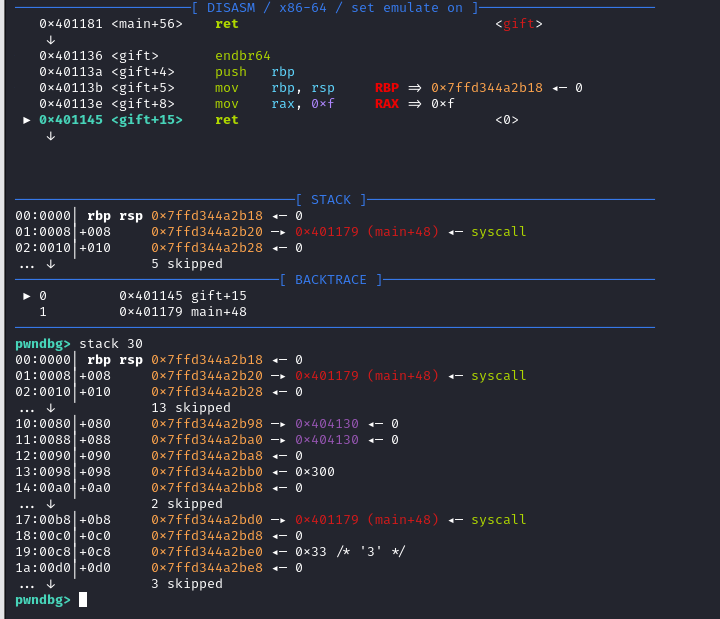The image size is (720, 619).
Task: Click the purple 0x404130 on row 10:0080
Action: click(326, 424)
